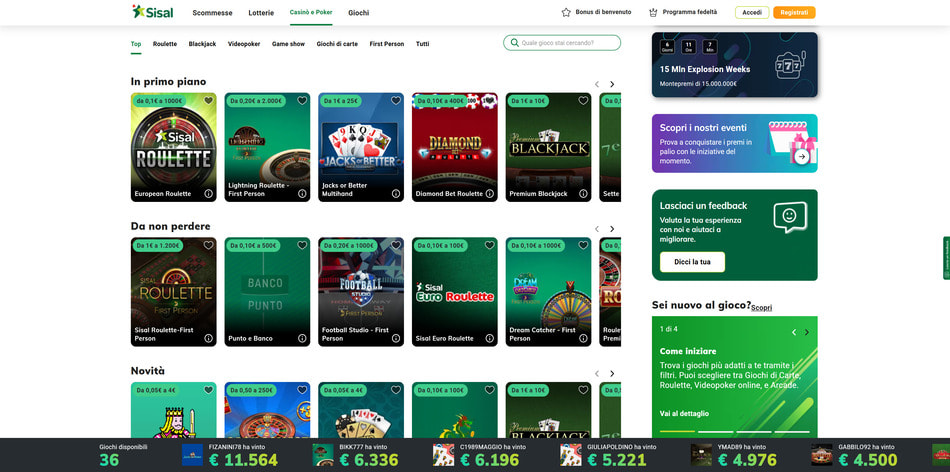
Task: Open info for Premium Blackjack
Action: click(583, 194)
